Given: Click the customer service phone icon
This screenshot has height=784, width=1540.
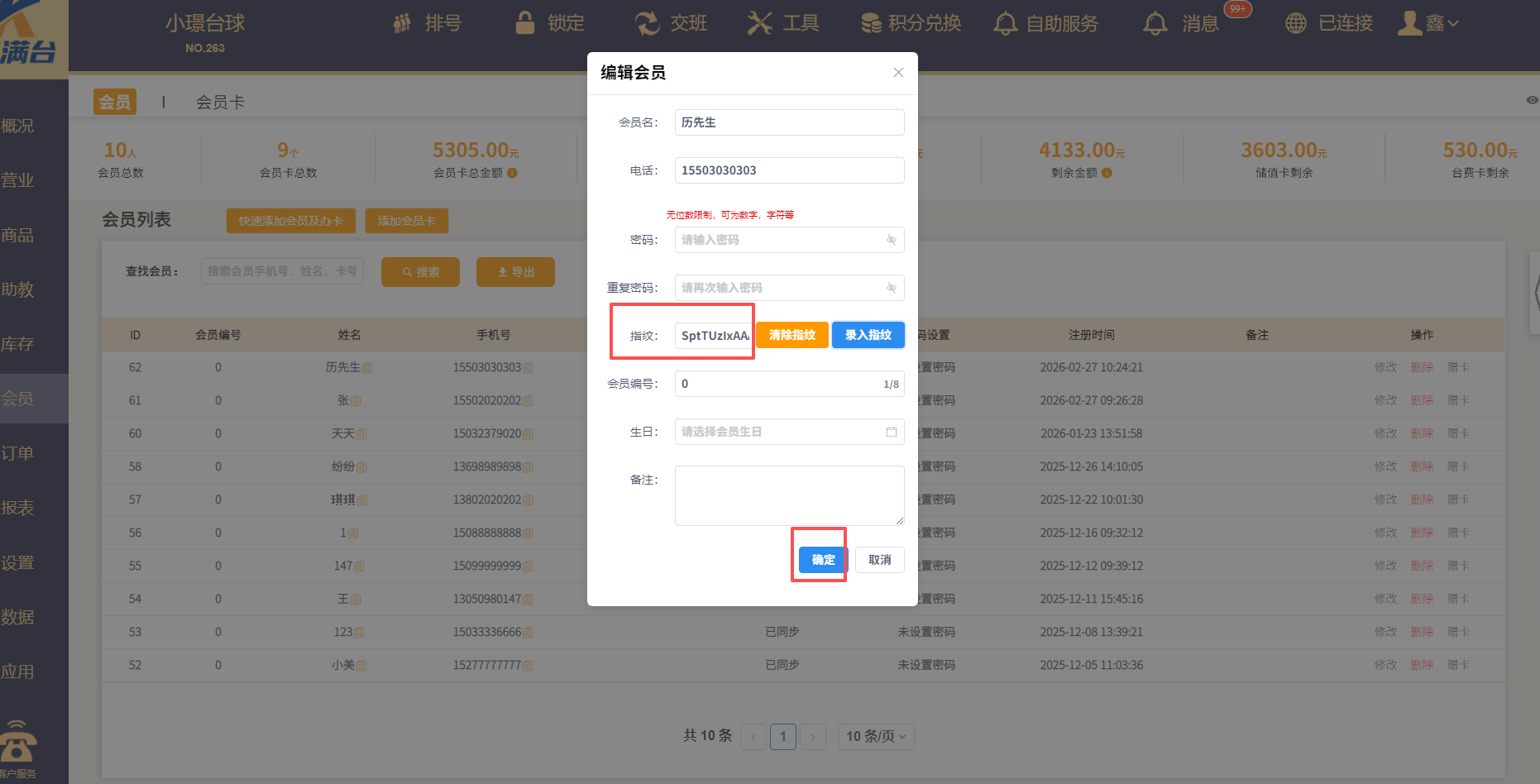Looking at the screenshot, I should pos(17,743).
